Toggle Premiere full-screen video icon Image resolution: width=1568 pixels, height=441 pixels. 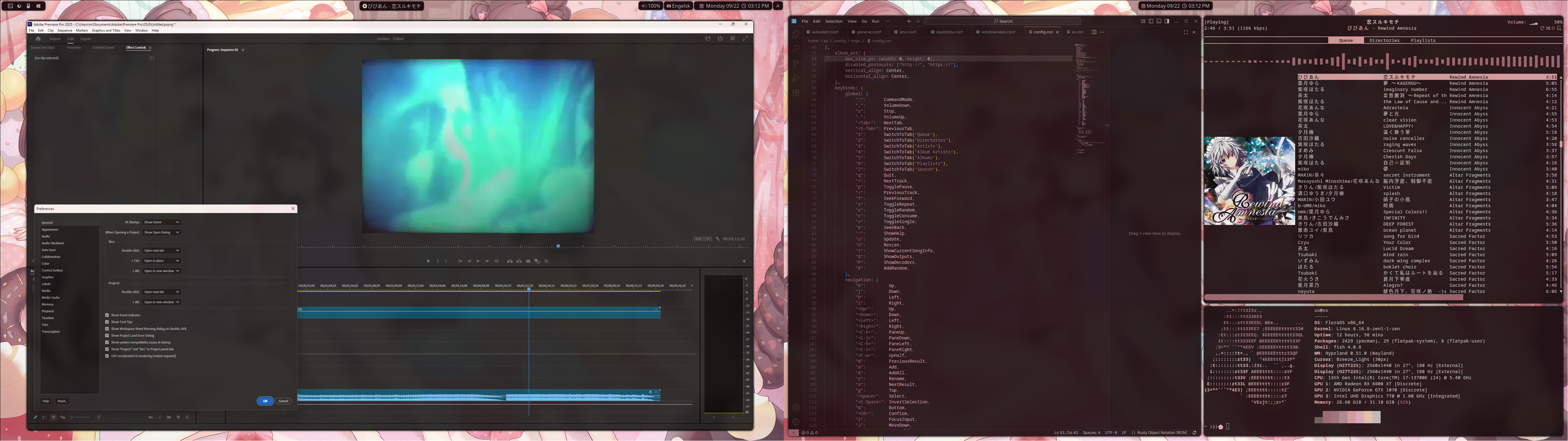[745, 38]
